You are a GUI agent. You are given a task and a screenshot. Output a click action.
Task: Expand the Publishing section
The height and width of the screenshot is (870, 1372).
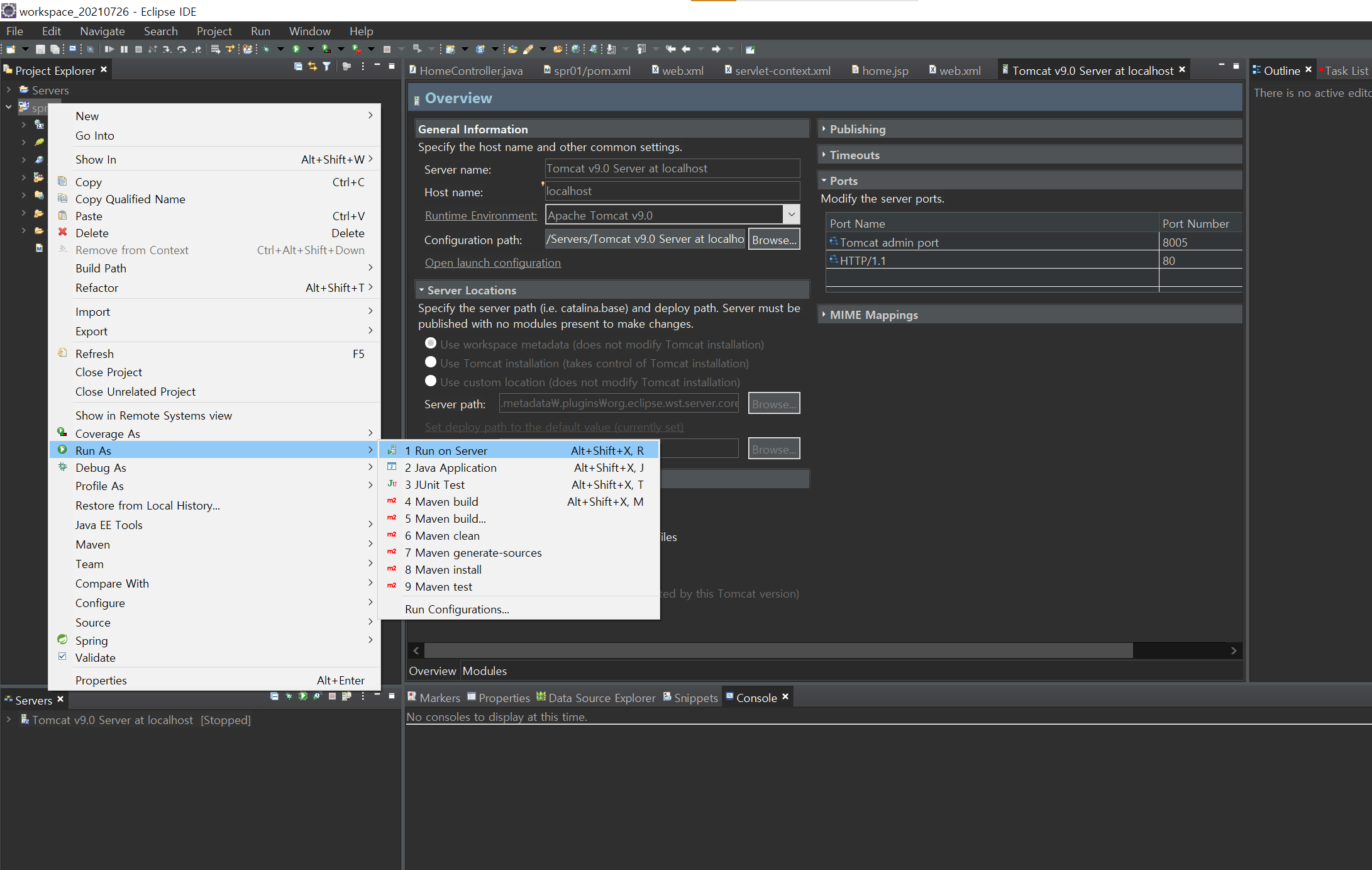[x=857, y=129]
